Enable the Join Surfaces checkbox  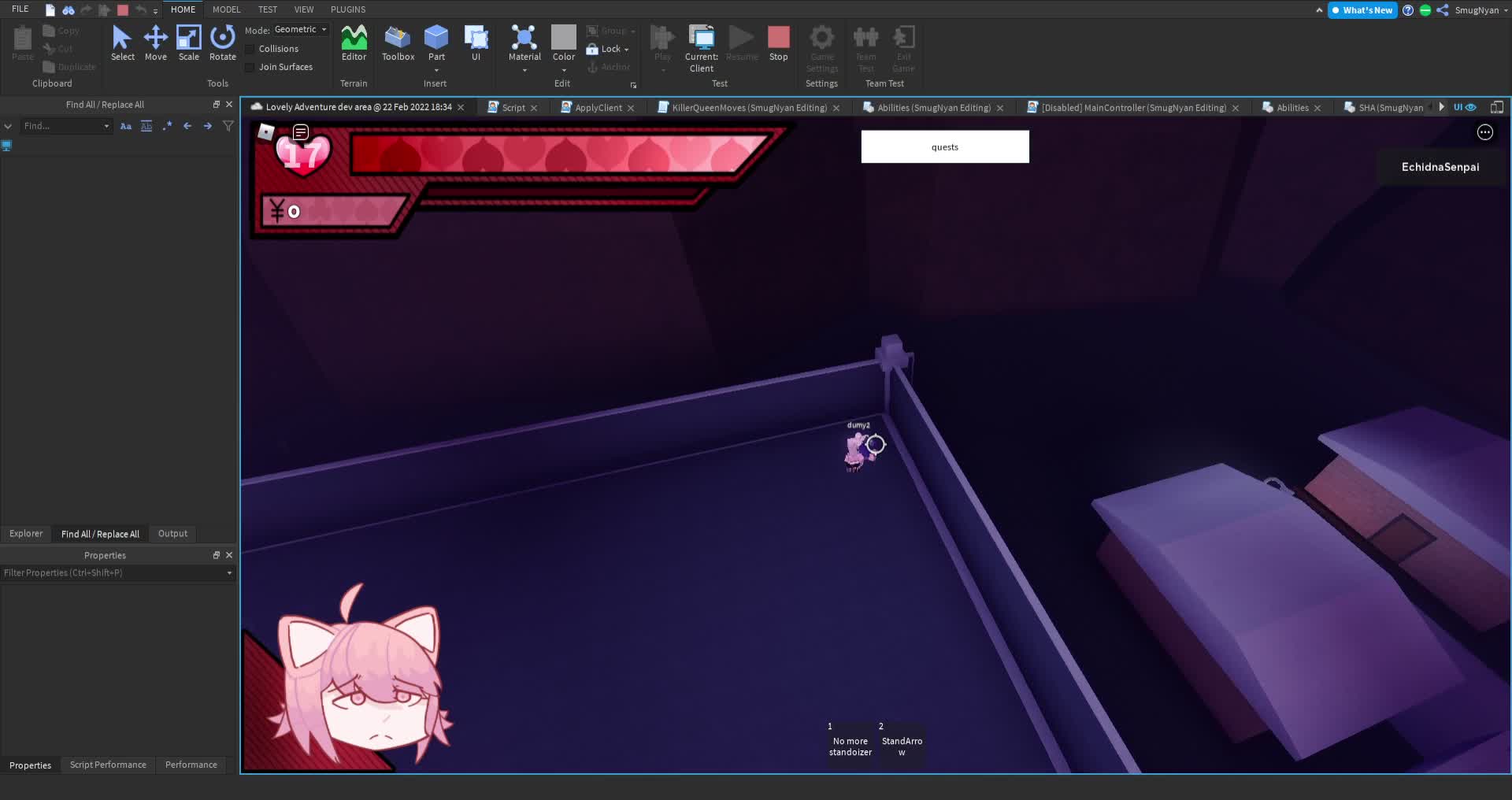(250, 67)
